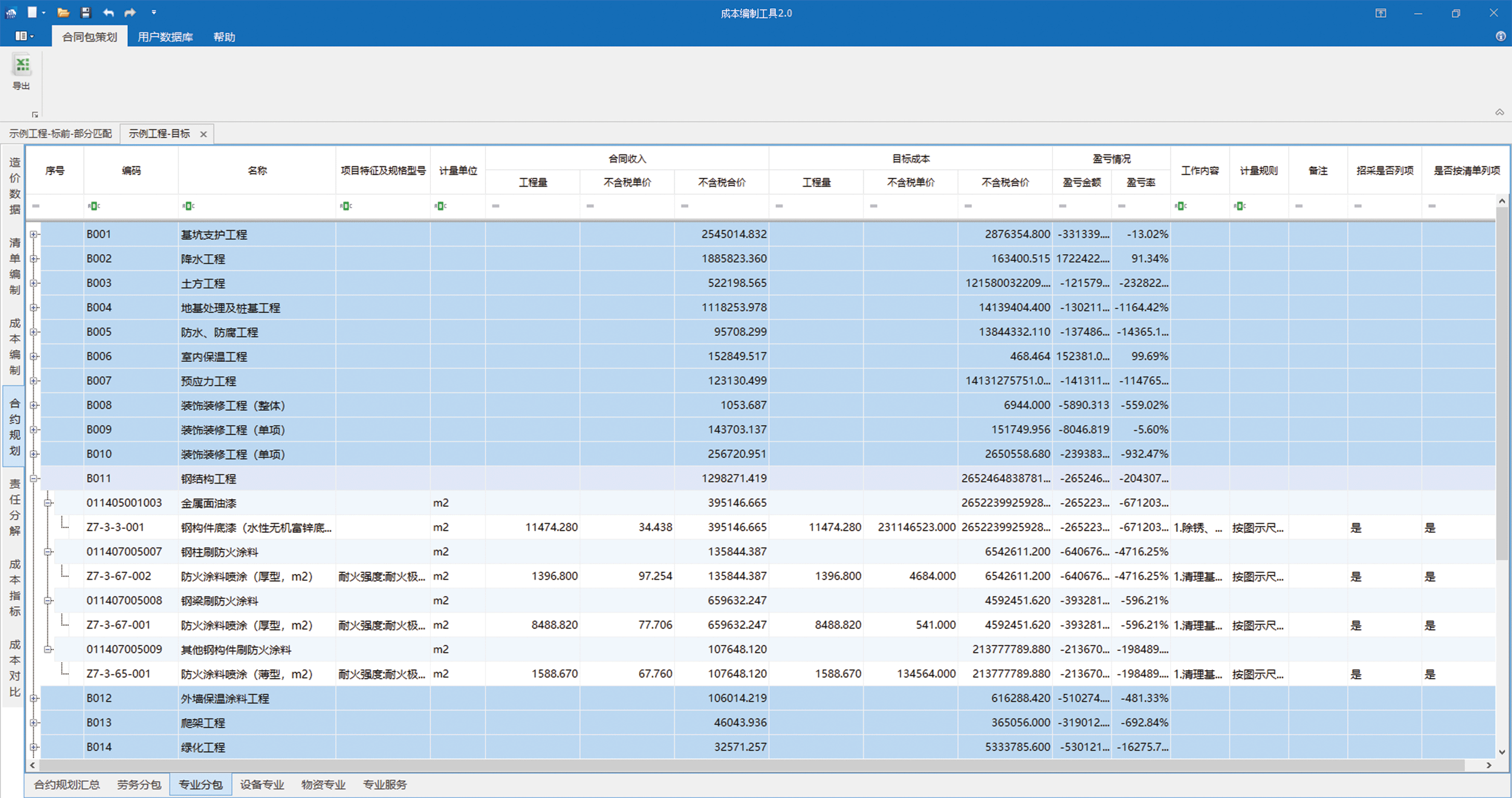Open the 用户数据库 ribbon tab
1512x798 pixels.
tap(165, 37)
